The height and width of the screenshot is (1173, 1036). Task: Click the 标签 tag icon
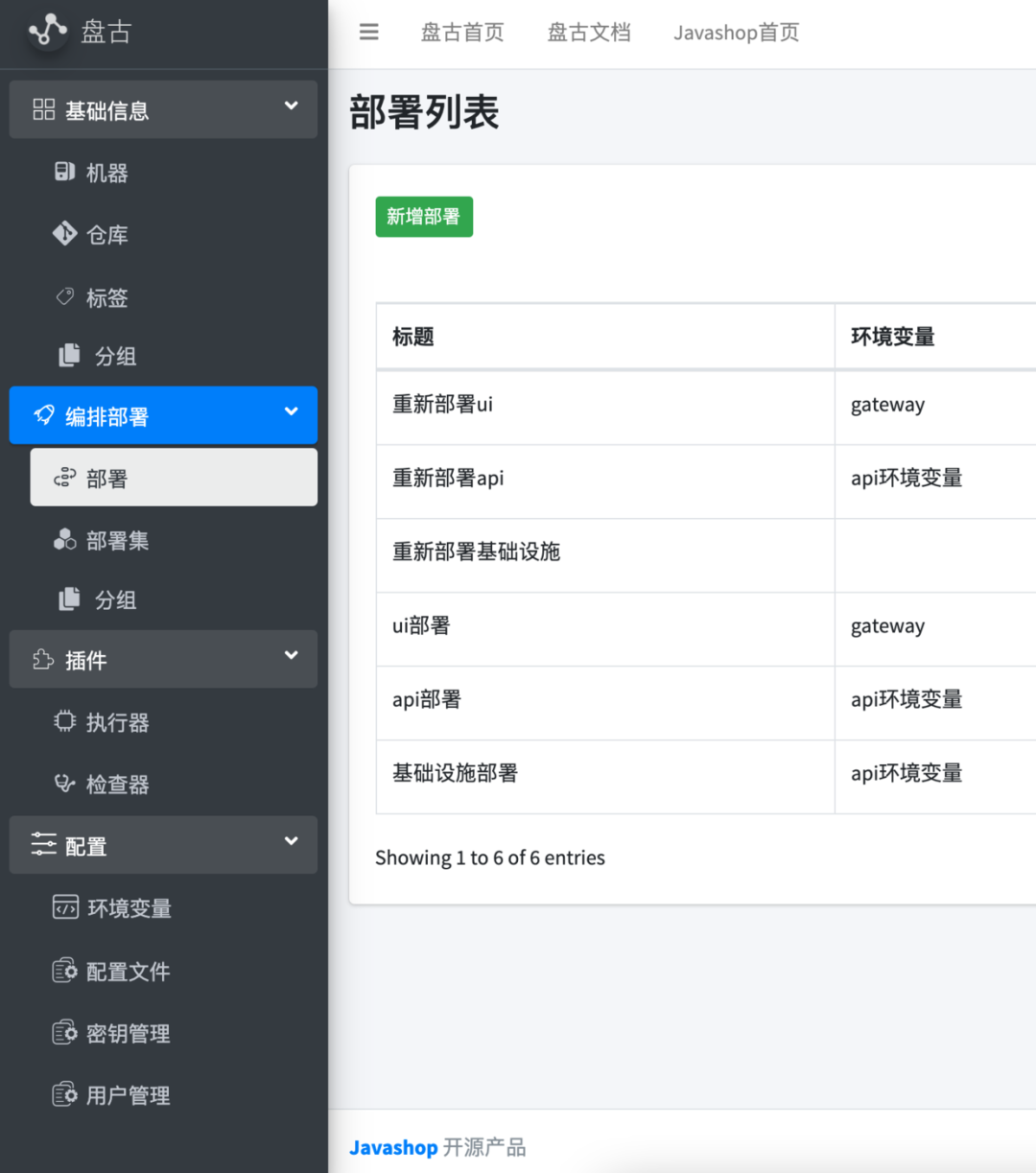pyautogui.click(x=65, y=296)
